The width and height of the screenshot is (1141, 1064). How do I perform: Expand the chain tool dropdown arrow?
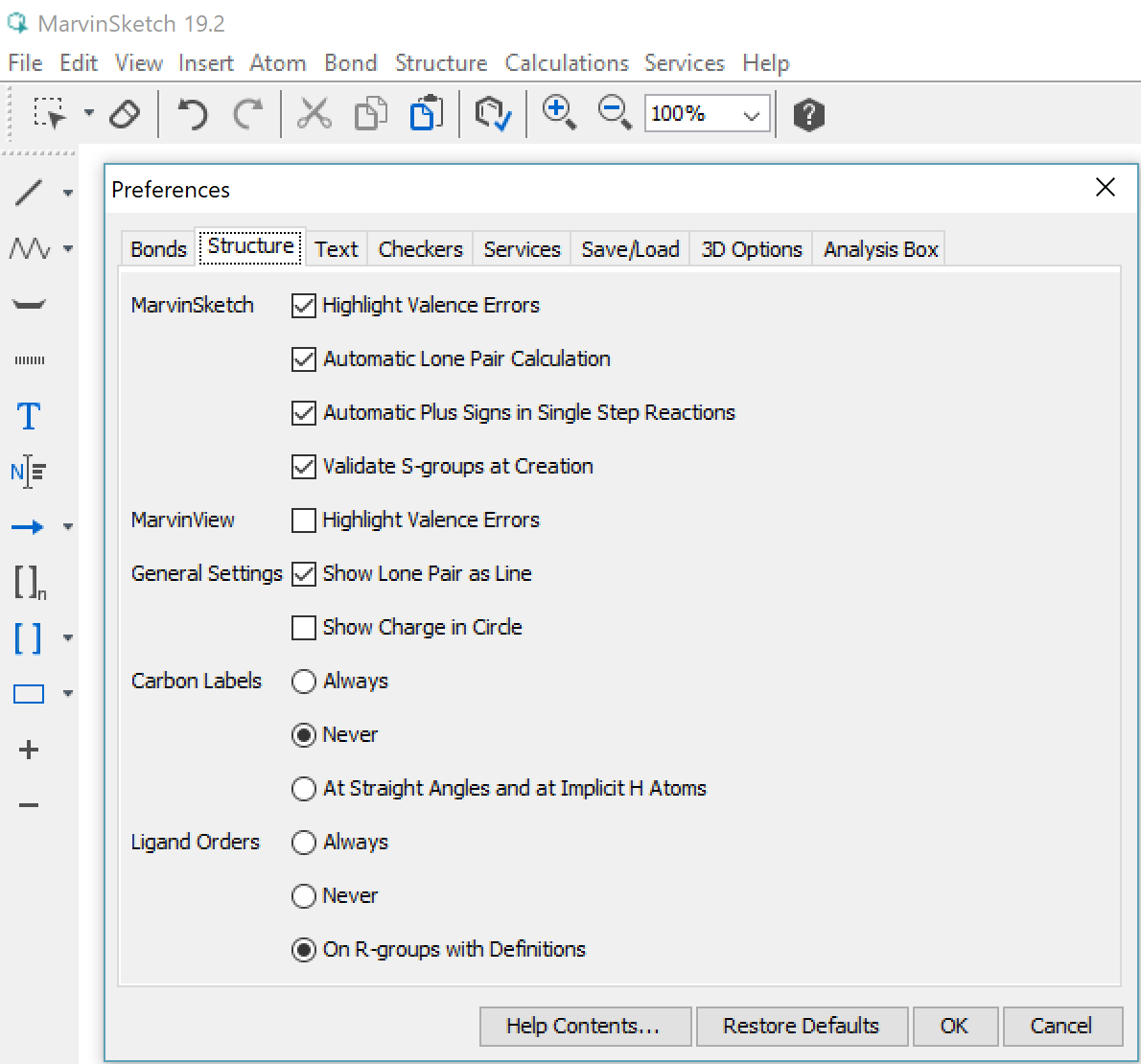click(68, 249)
